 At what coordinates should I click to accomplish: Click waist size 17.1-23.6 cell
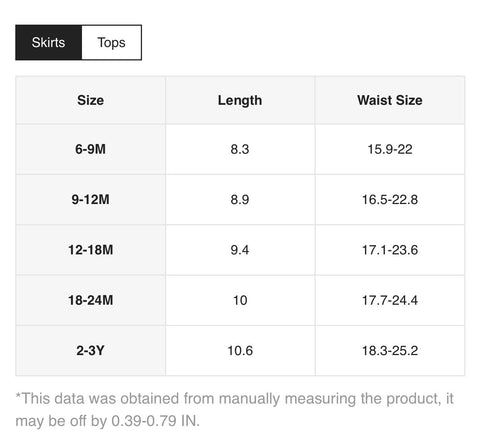390,250
